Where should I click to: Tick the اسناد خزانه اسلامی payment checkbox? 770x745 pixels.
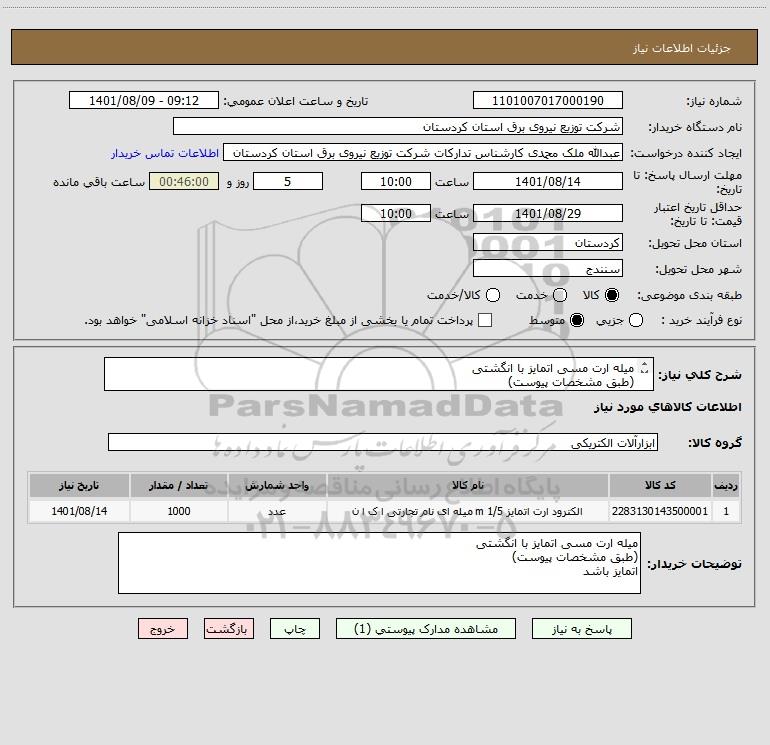click(x=485, y=320)
